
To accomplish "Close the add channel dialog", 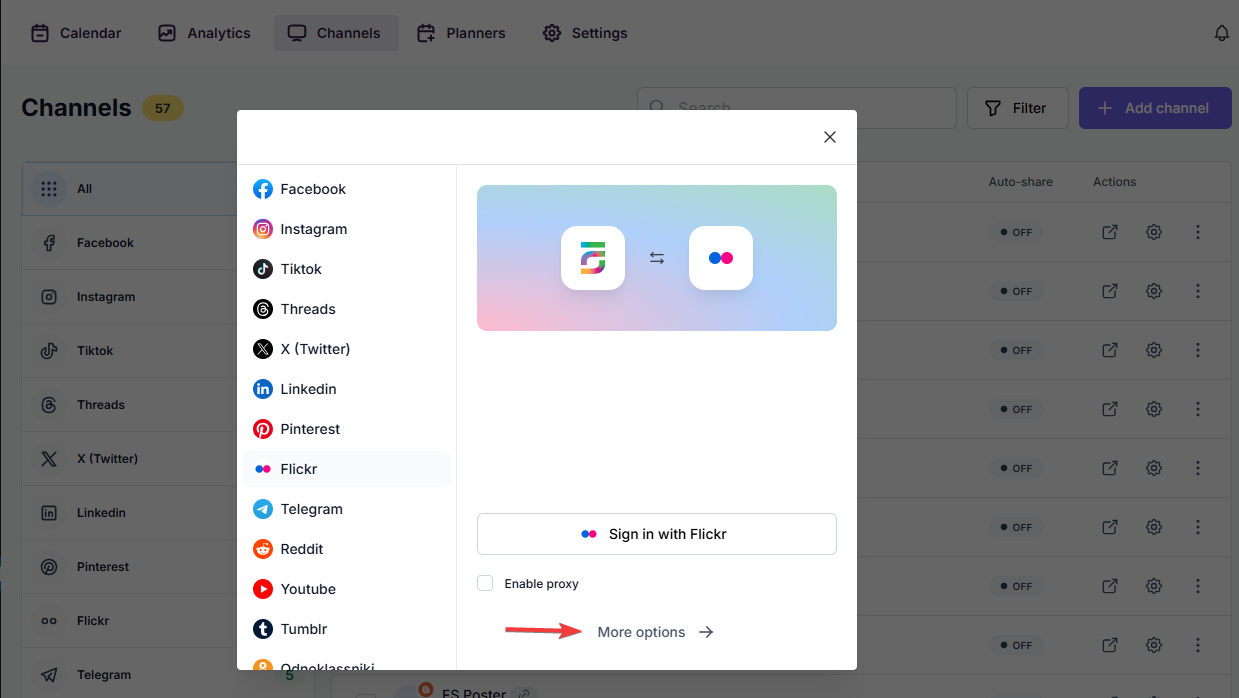I will tap(829, 137).
